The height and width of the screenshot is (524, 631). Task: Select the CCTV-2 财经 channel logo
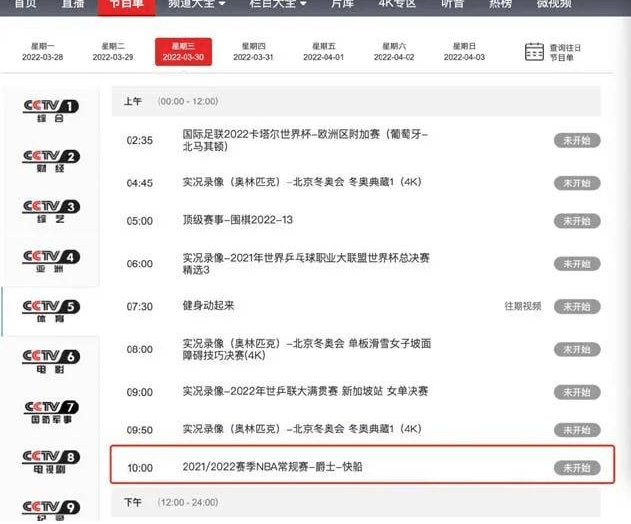click(51, 161)
